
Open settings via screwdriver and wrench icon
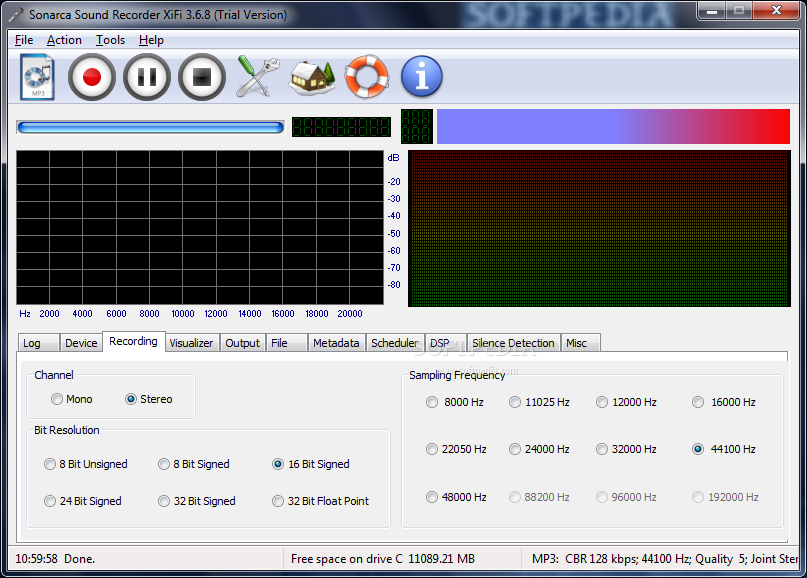point(257,77)
